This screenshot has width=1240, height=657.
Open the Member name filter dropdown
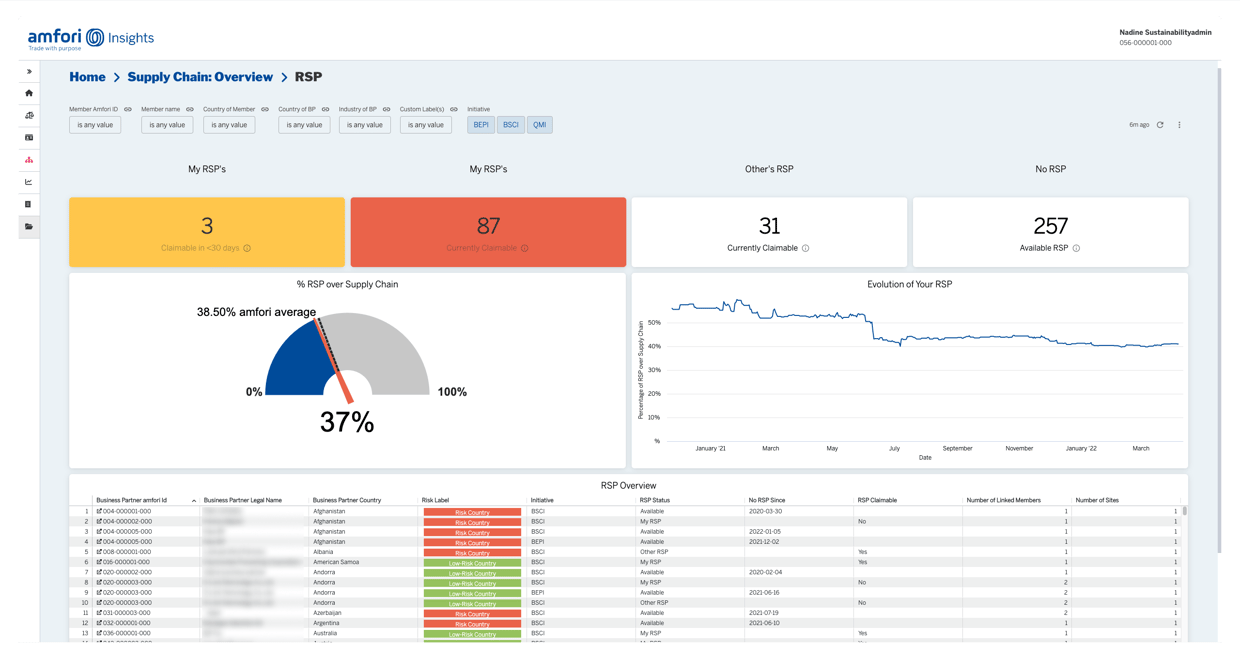(166, 124)
